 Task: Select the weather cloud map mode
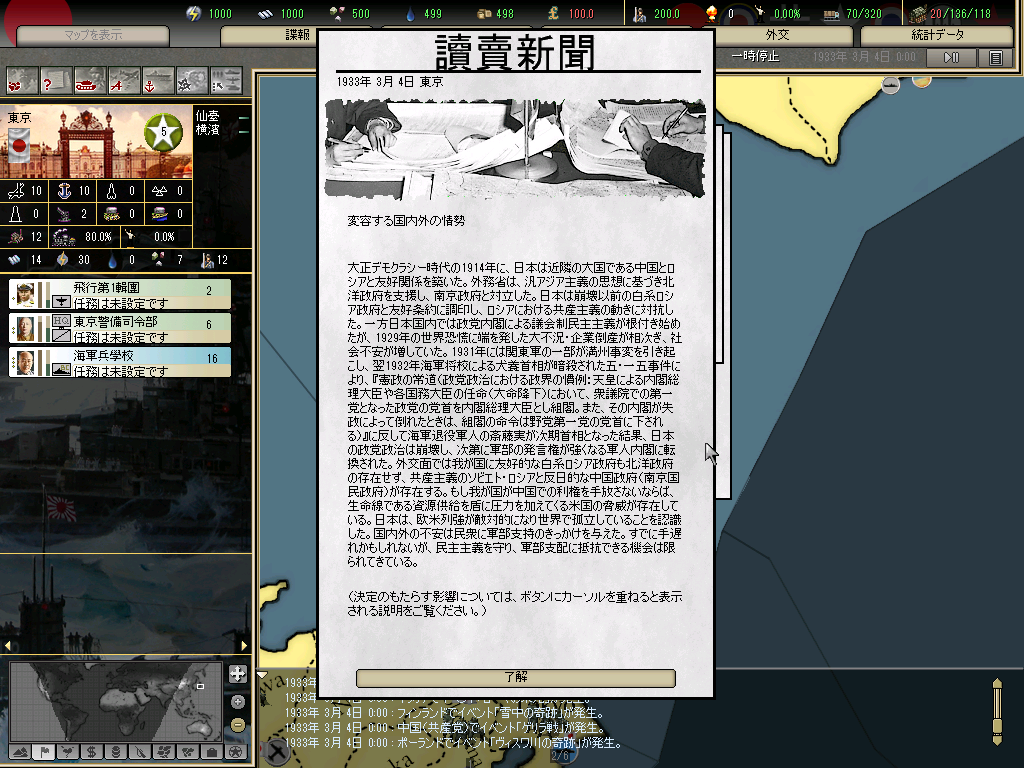tap(67, 752)
